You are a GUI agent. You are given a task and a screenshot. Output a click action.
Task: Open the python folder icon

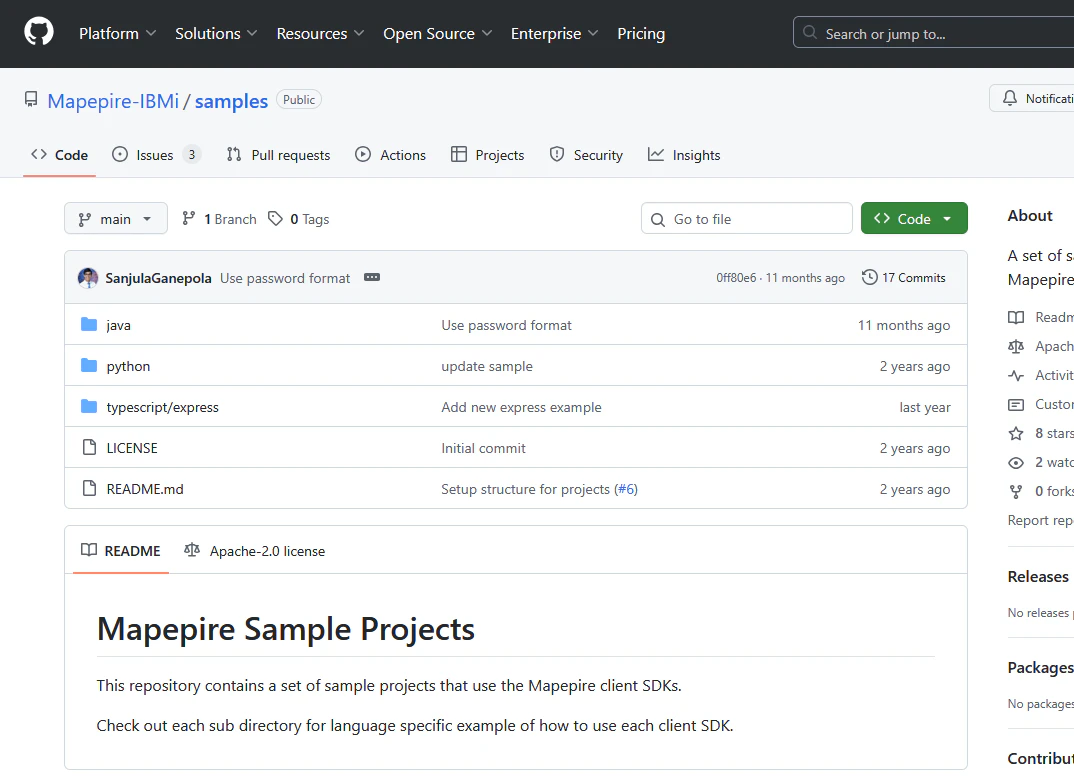[89, 366]
